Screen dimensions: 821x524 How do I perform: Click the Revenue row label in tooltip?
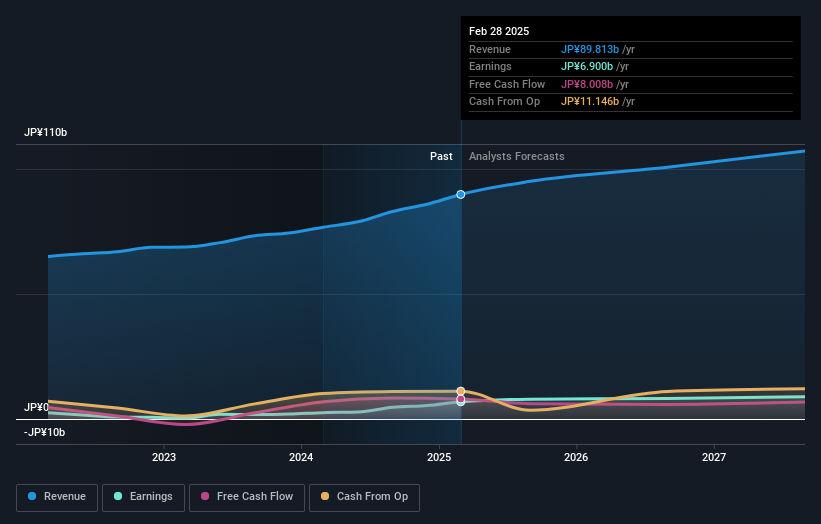click(x=490, y=49)
